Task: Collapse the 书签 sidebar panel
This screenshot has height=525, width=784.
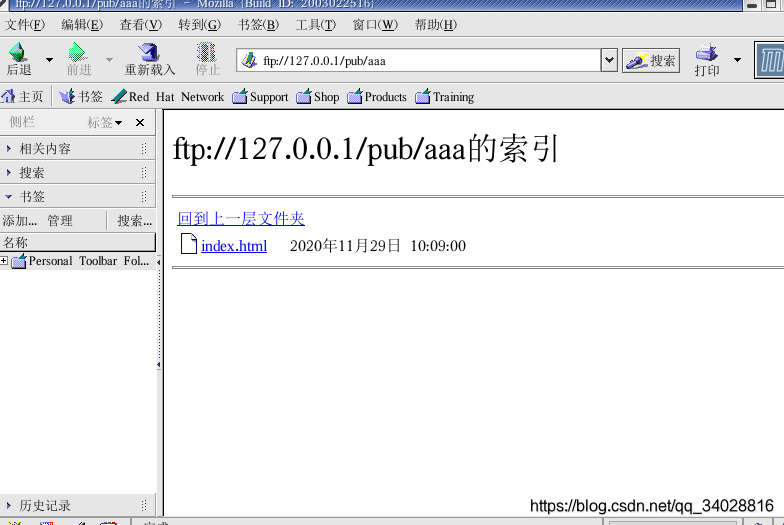Action: 78,196
